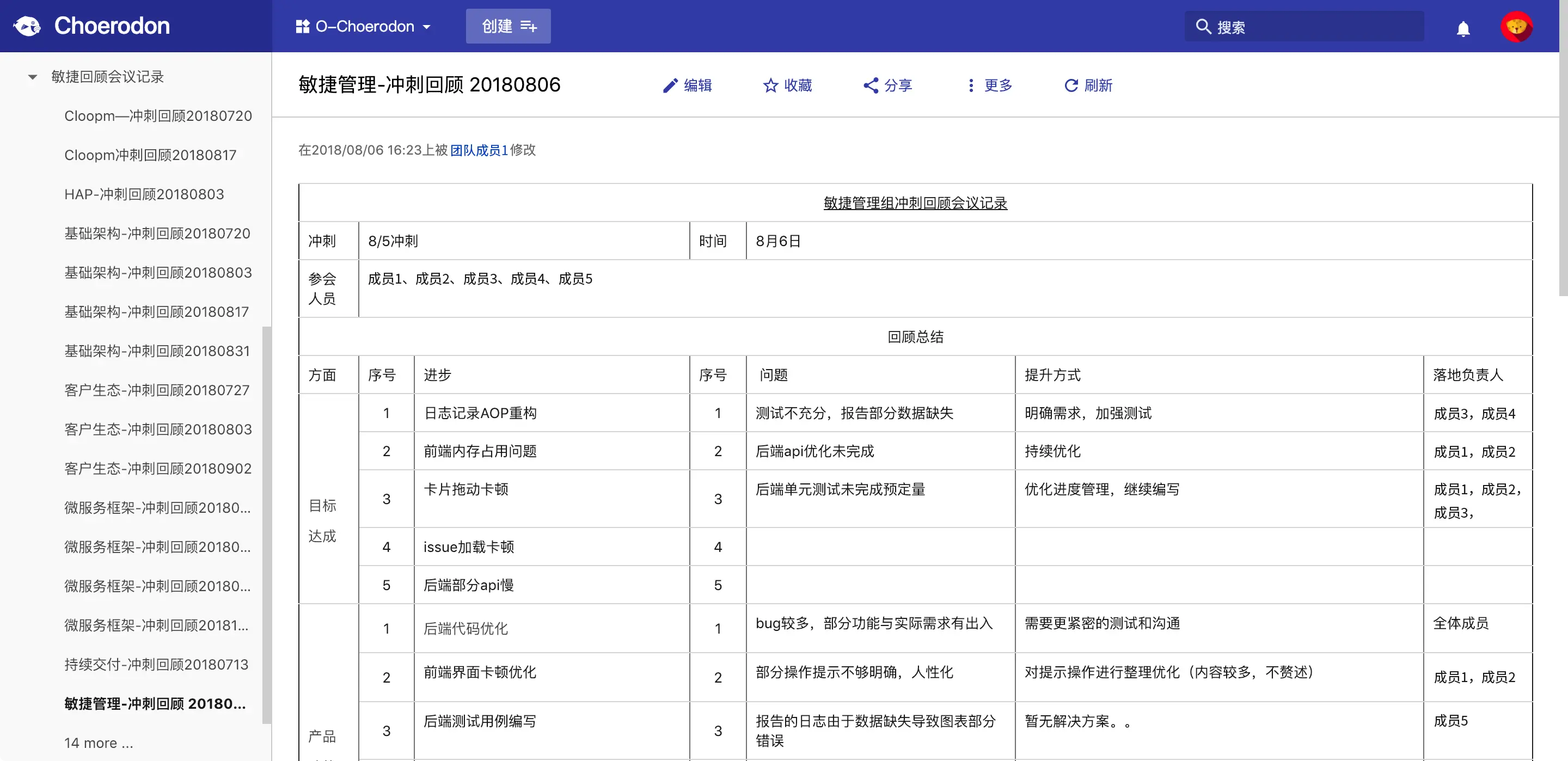Click the 创建 create button
This screenshot has width=1568, height=761.
coord(507,26)
